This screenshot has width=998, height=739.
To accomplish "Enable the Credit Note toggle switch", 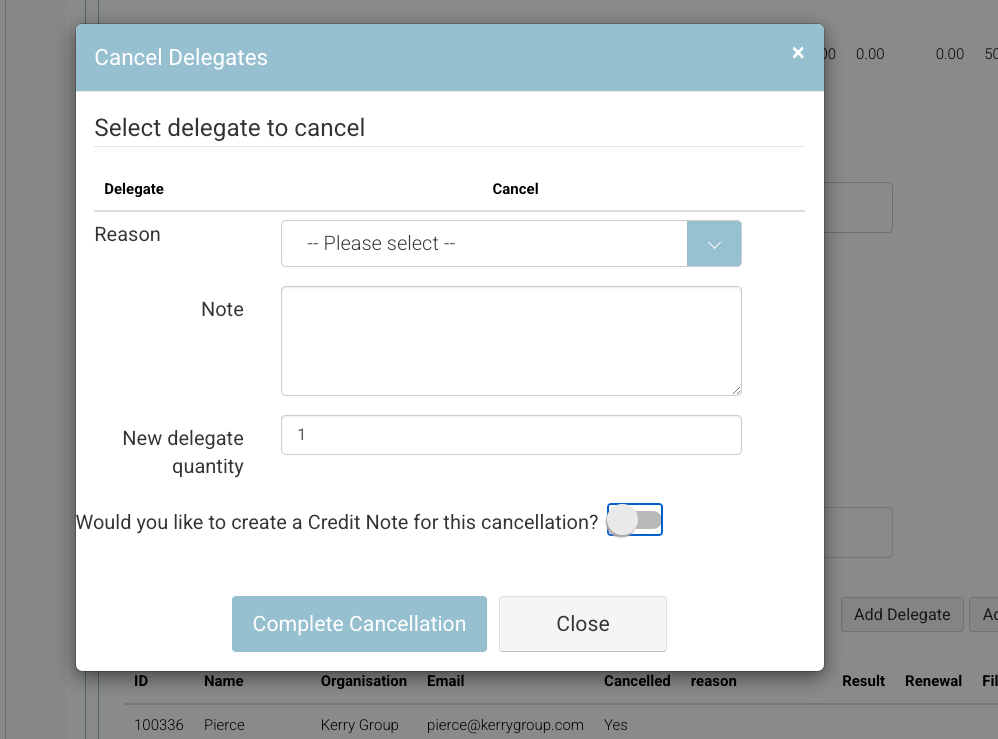I will pyautogui.click(x=635, y=521).
